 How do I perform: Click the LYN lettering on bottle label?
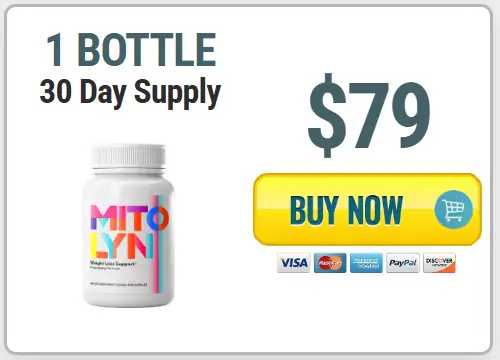(x=122, y=246)
